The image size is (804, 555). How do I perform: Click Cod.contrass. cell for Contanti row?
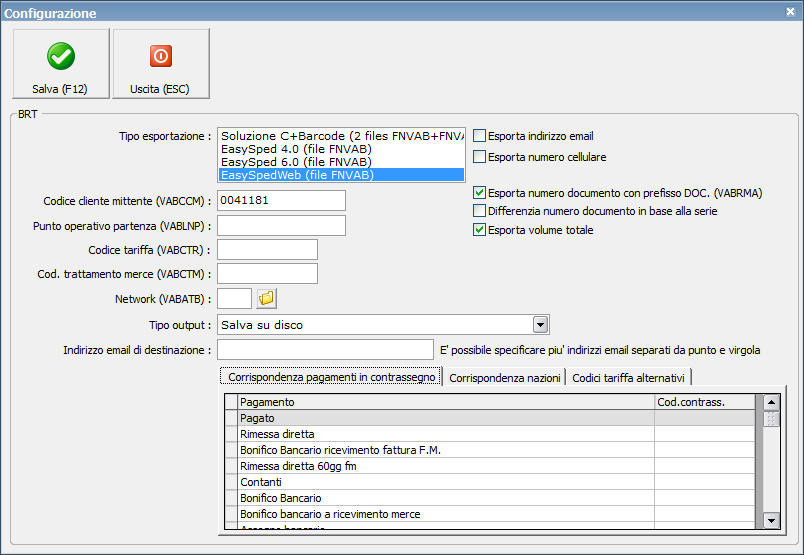click(x=705, y=482)
